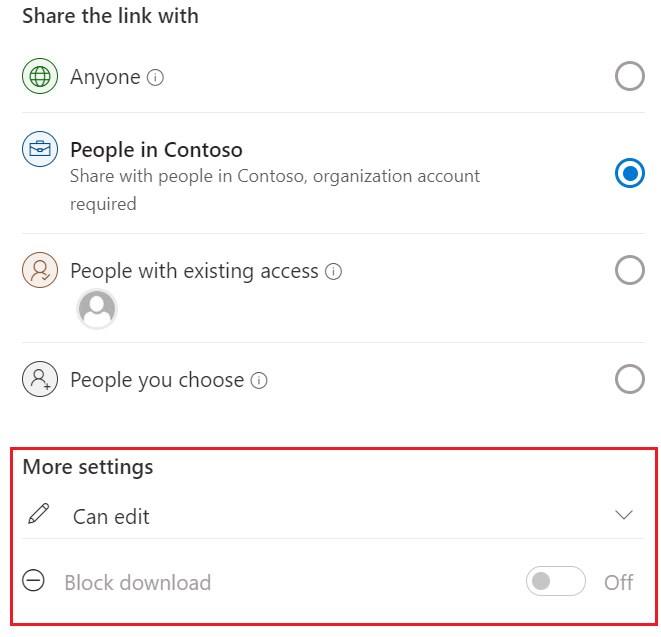Toggle the Block download switch
Image resolution: width=661 pixels, height=637 pixels.
556,581
